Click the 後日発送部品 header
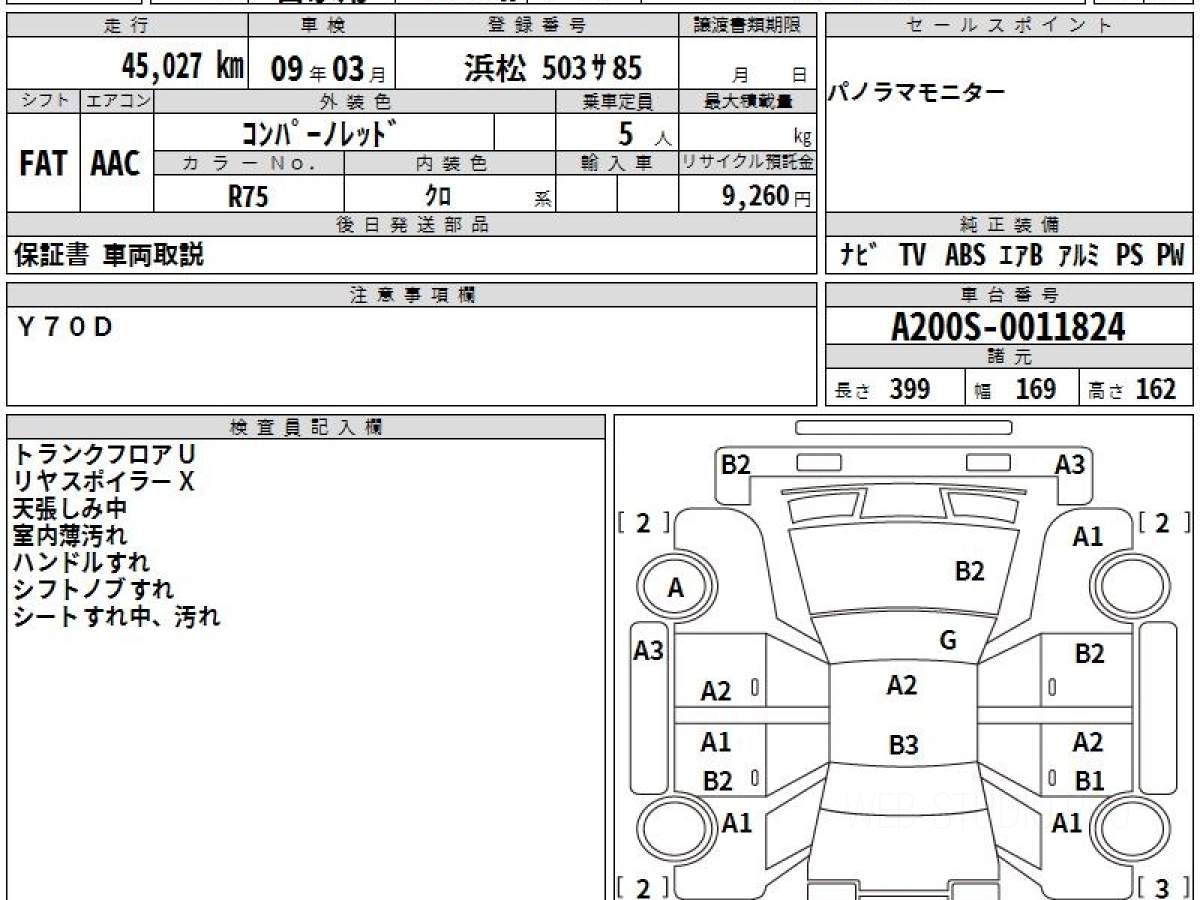The image size is (1200, 900). tap(412, 225)
